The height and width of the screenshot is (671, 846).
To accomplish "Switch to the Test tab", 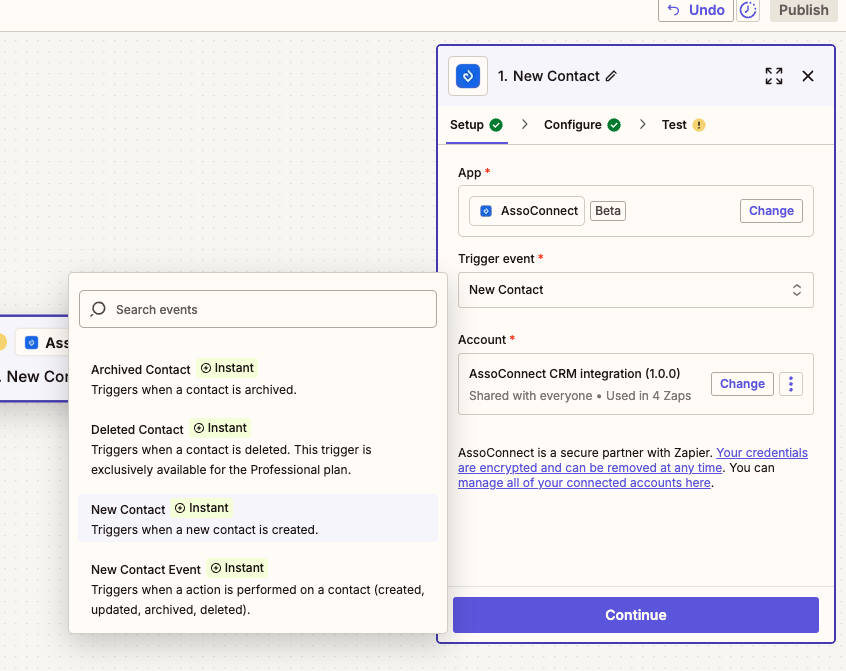I will pos(683,125).
